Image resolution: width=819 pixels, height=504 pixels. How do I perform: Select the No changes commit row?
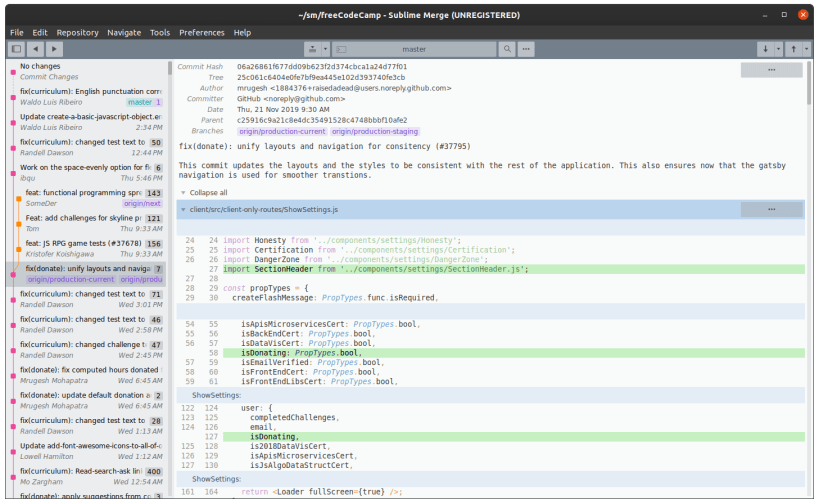[x=88, y=72]
